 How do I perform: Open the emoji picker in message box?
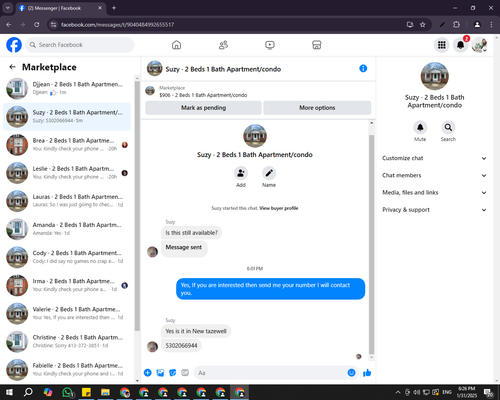(351, 373)
